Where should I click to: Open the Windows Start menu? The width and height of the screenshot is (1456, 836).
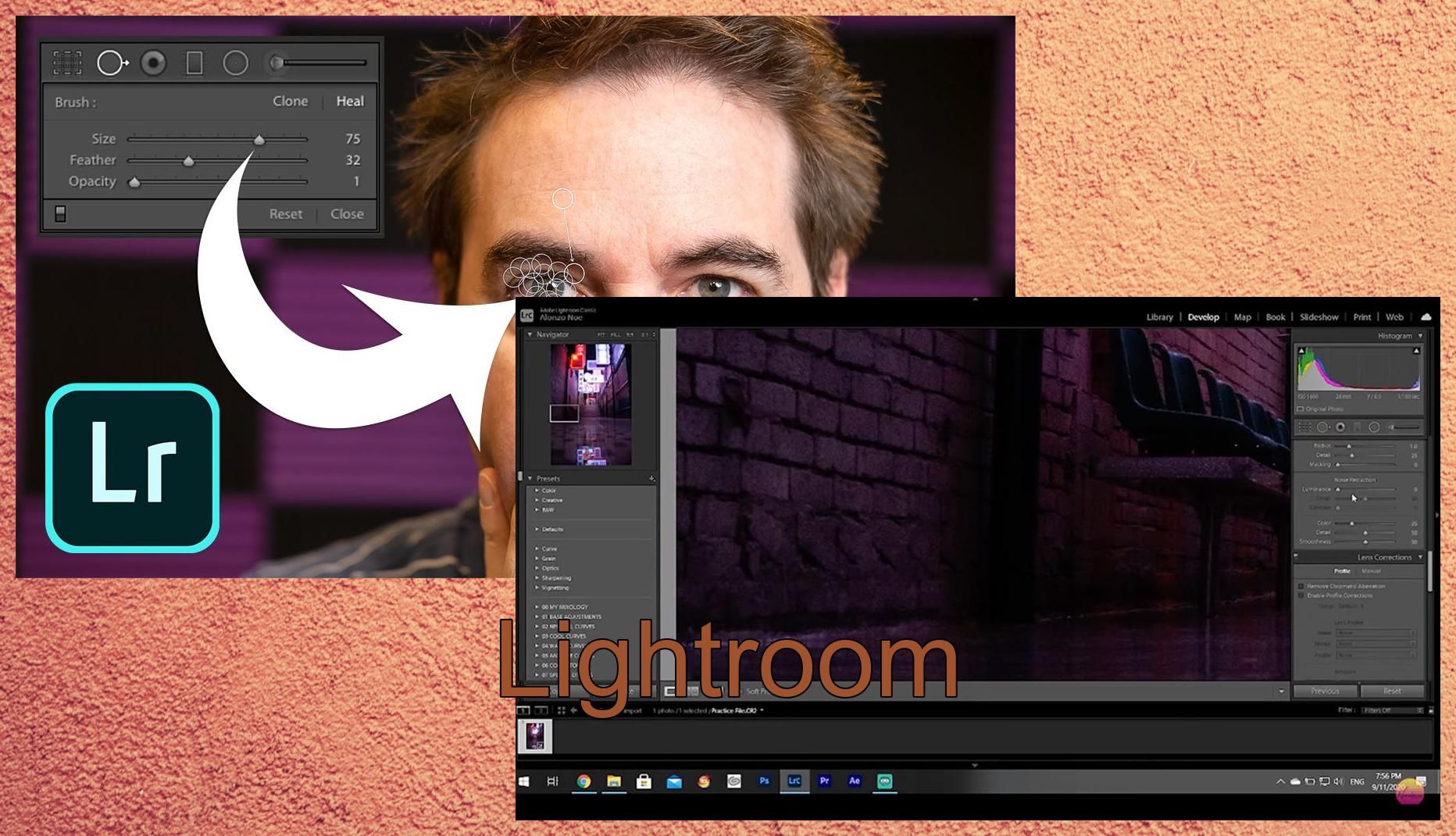pyautogui.click(x=523, y=781)
